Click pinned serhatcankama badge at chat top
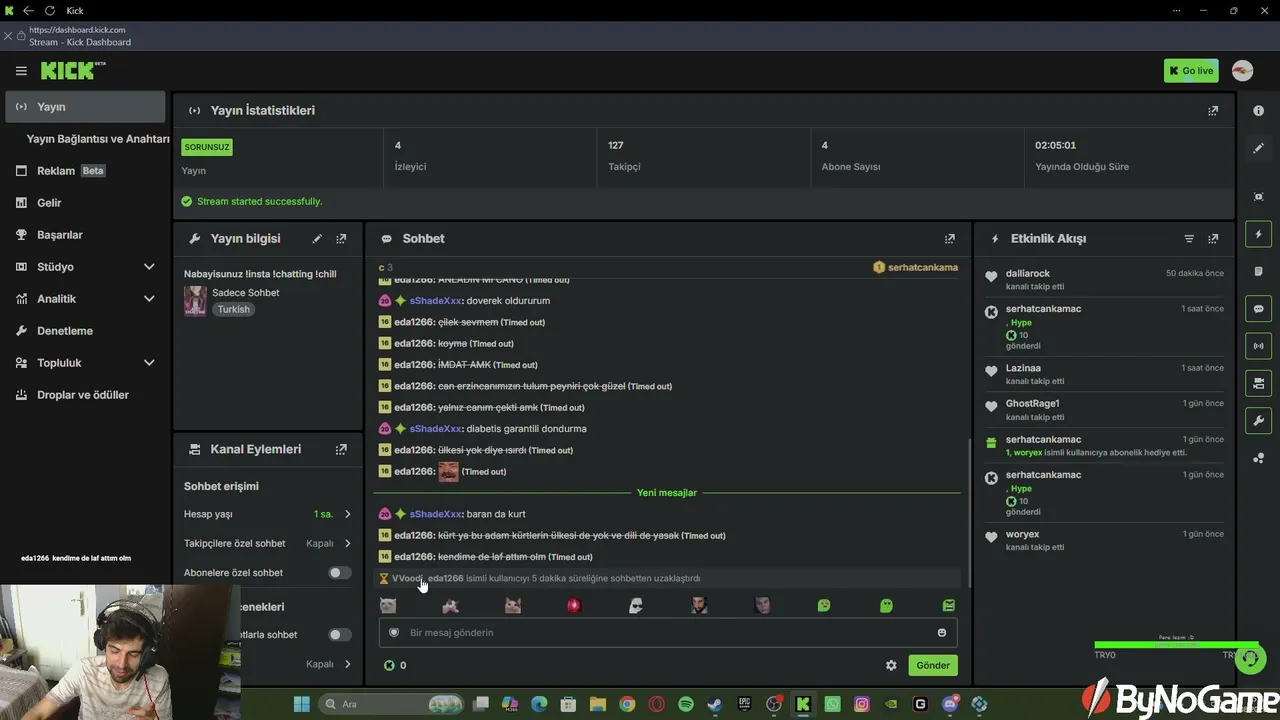The height and width of the screenshot is (720, 1280). (915, 267)
